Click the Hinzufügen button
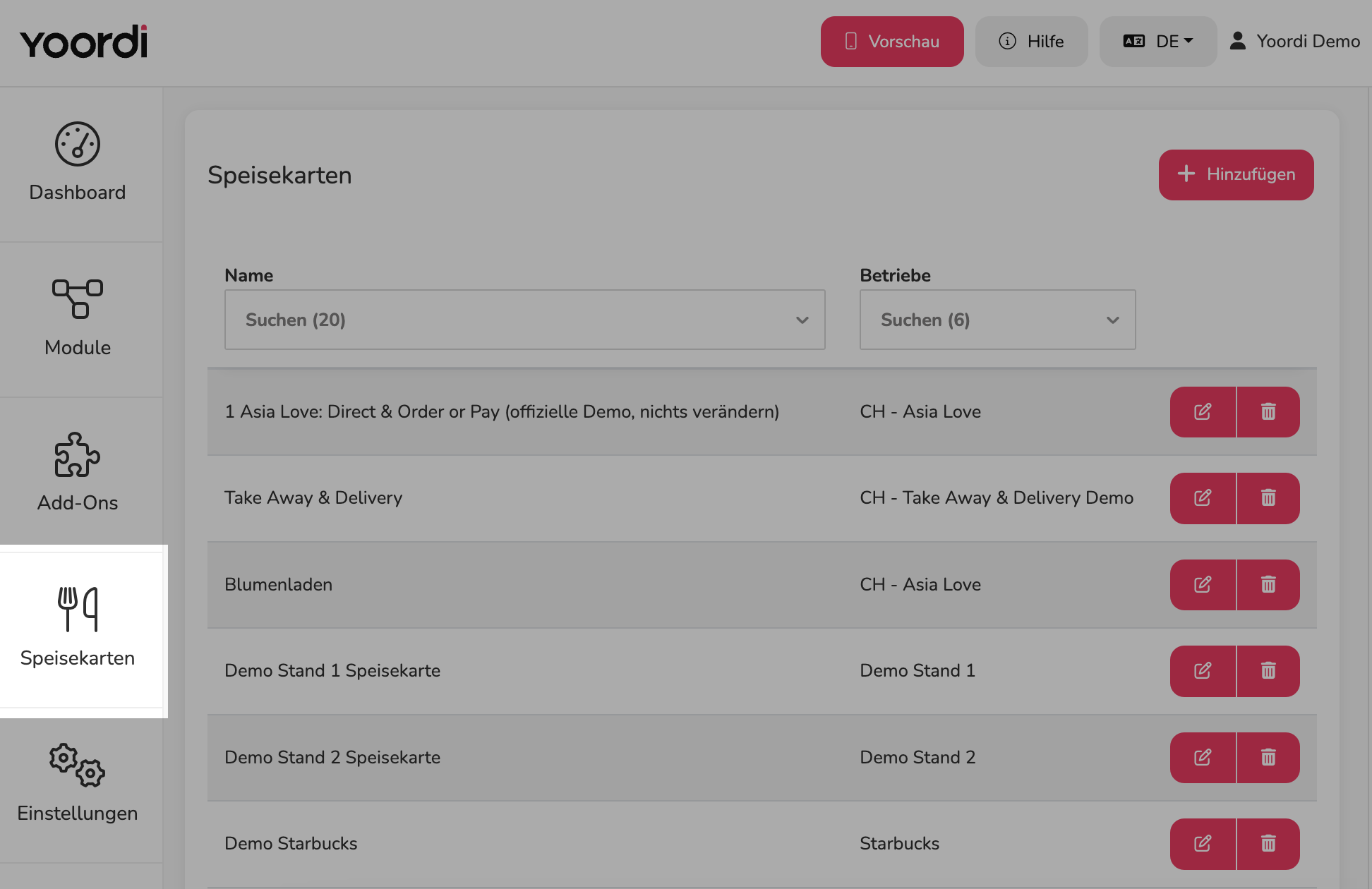Screen dimensions: 1372x889 (x=1236, y=174)
